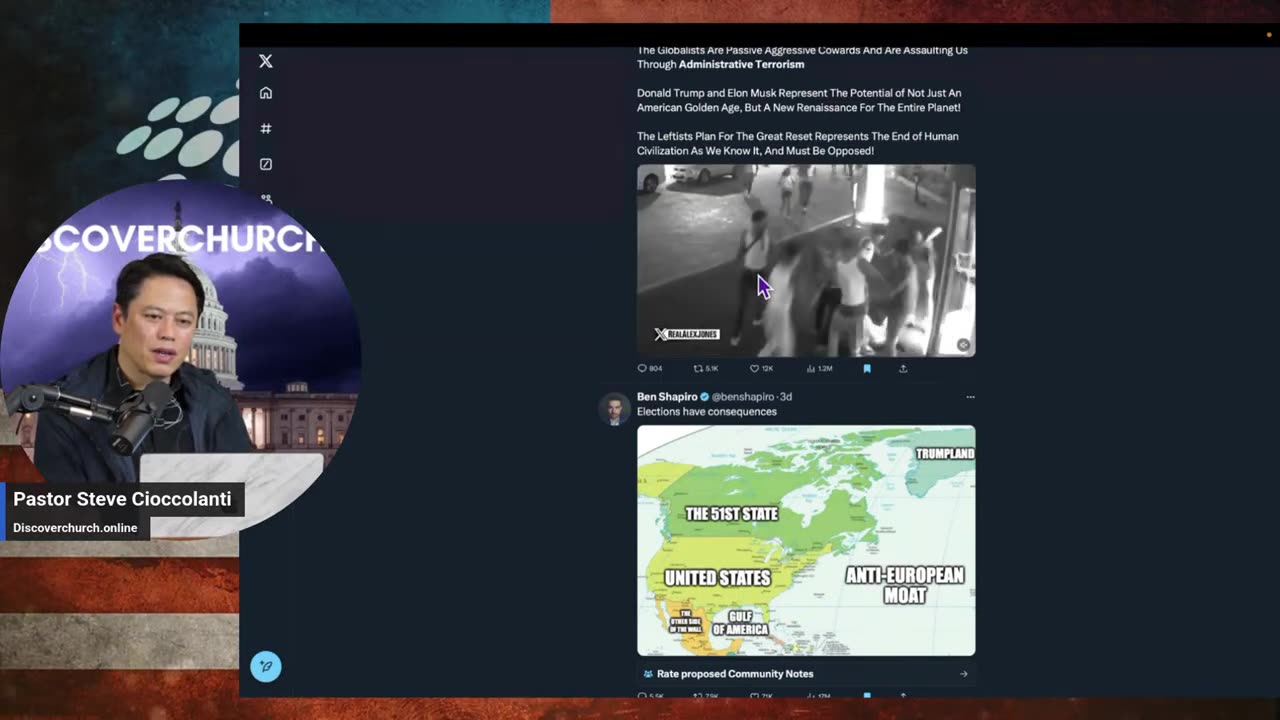Open Ben Shapiro display name link
The width and height of the screenshot is (1280, 720).
[x=667, y=397]
